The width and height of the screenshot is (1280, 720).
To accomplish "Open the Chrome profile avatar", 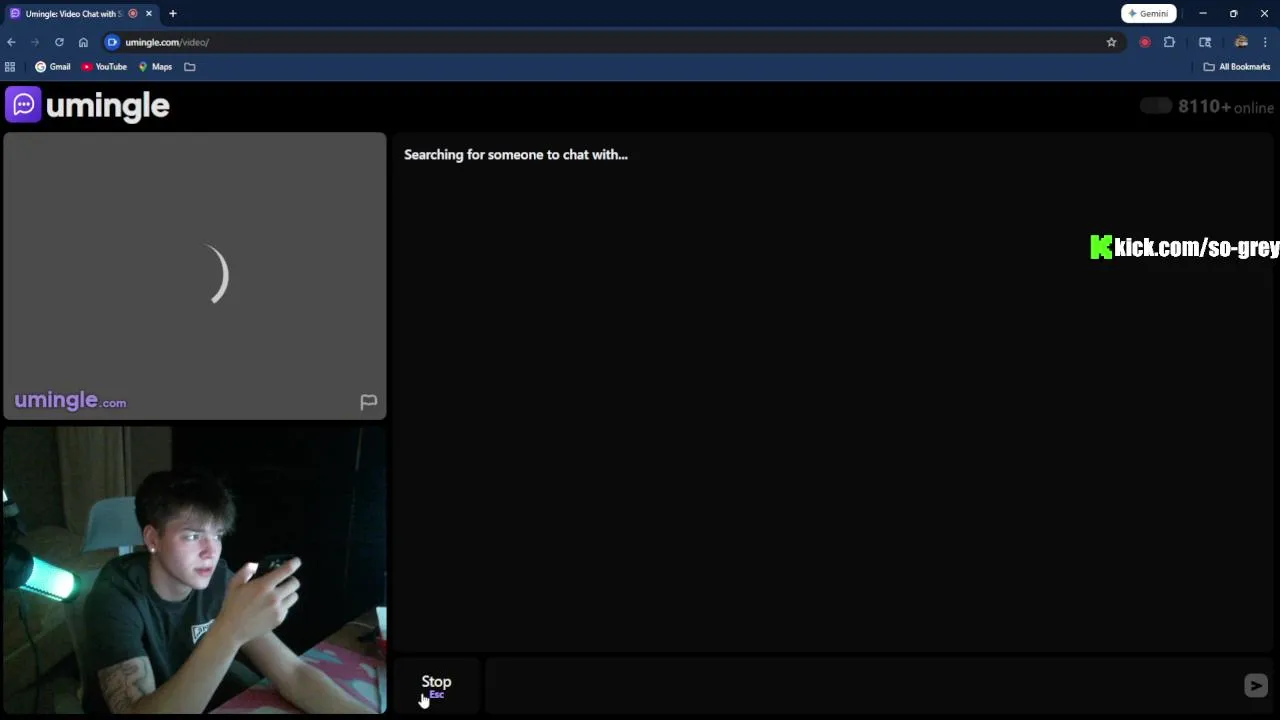I will 1241,42.
